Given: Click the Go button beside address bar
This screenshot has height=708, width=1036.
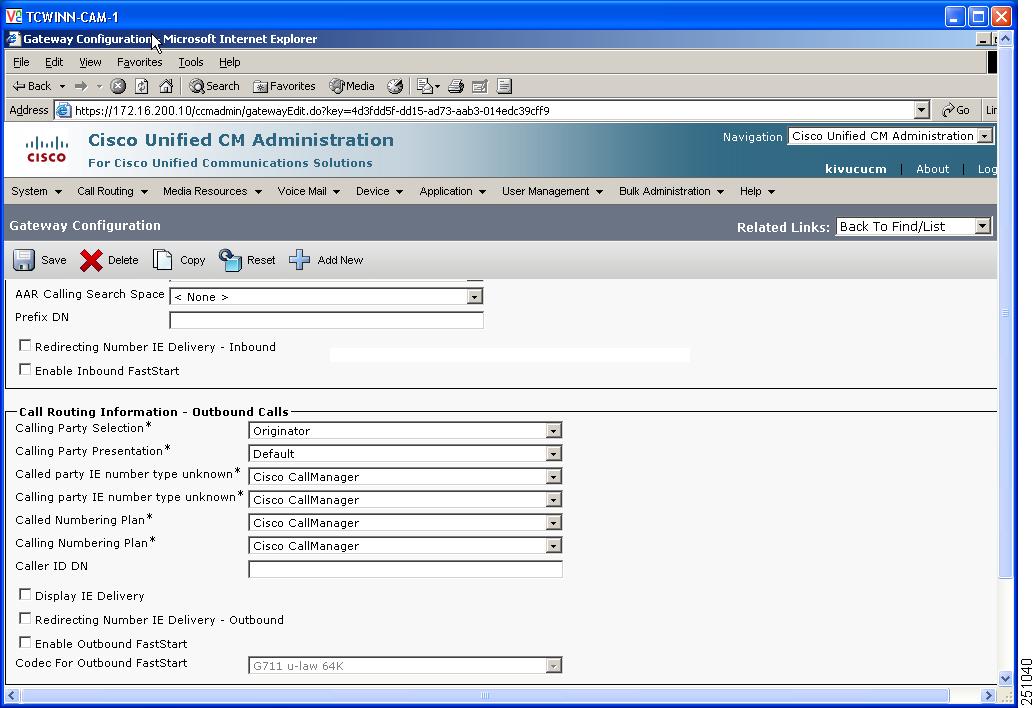Looking at the screenshot, I should [x=955, y=110].
